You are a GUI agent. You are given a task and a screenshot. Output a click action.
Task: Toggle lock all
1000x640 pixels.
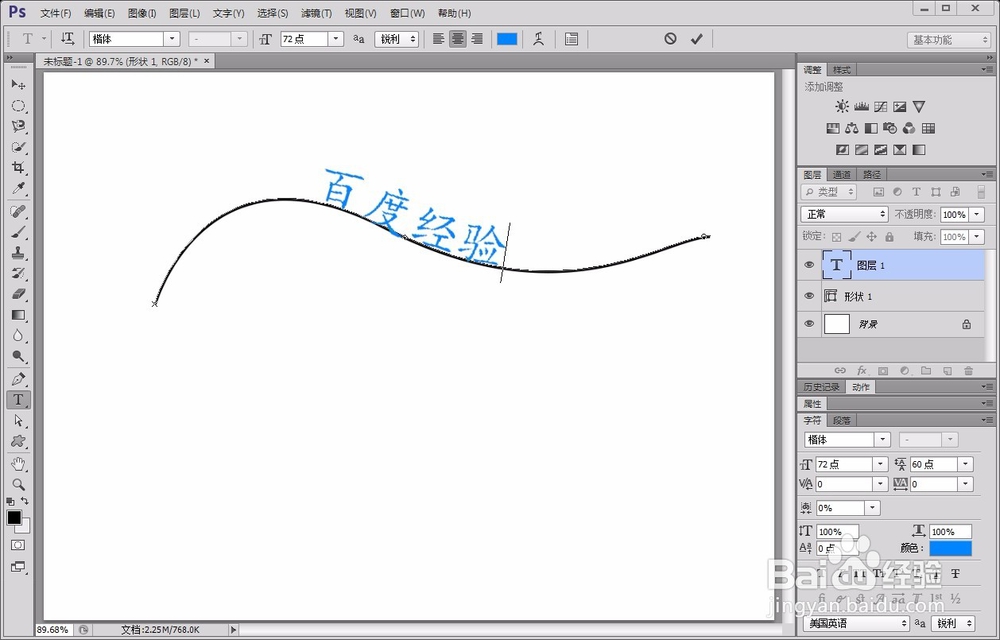coord(889,236)
